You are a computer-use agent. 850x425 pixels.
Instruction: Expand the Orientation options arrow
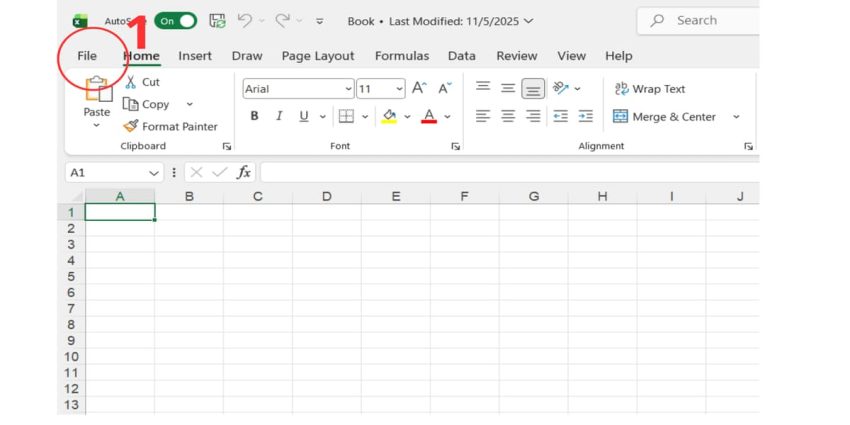(x=578, y=88)
